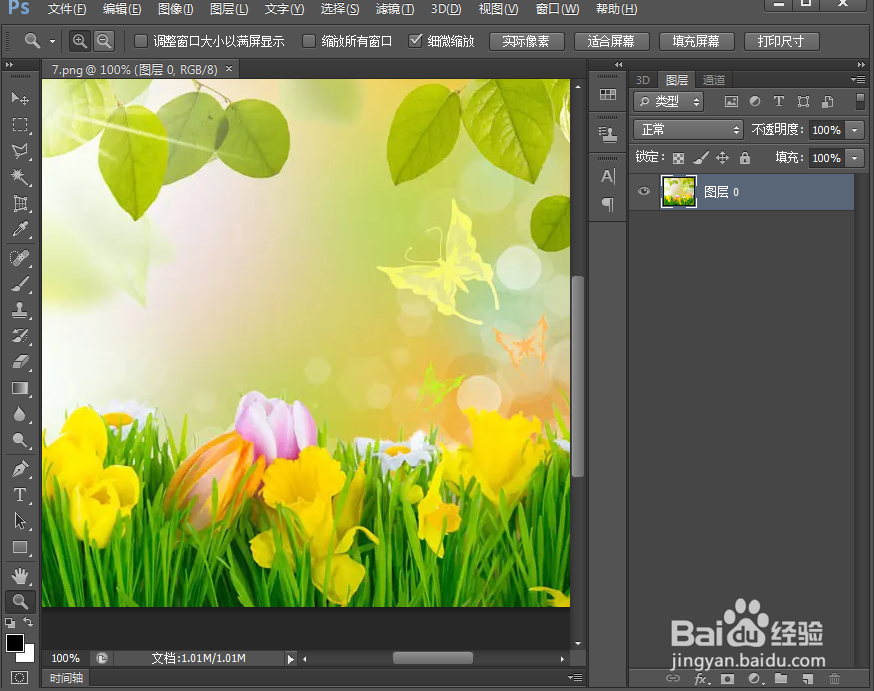Open the Paragraph panel icon
Image resolution: width=874 pixels, height=691 pixels.
coord(608,204)
